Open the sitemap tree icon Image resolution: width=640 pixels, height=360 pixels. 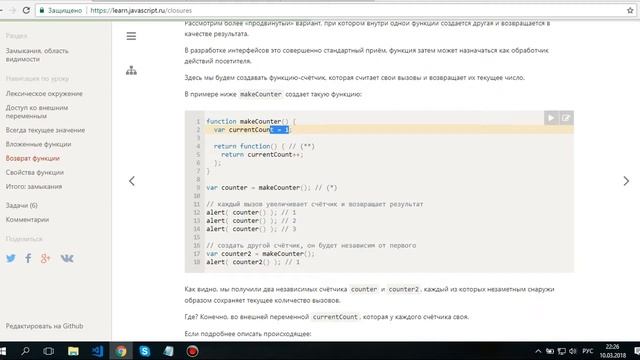[131, 71]
